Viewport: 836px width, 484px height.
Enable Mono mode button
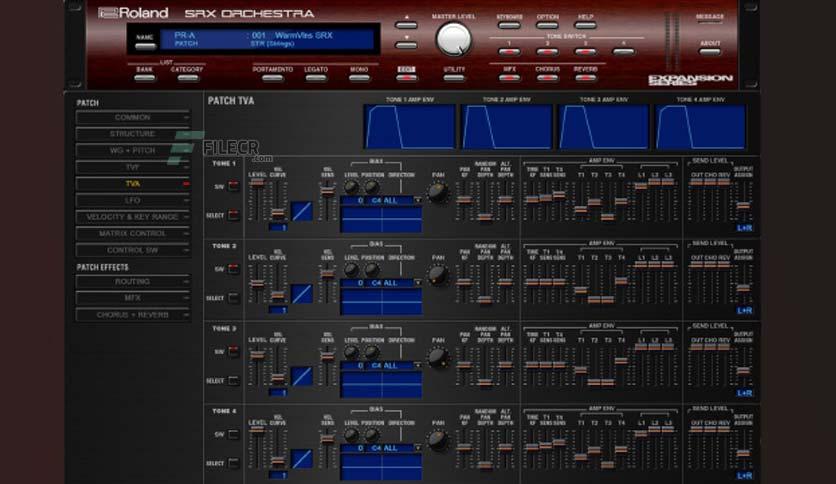click(x=359, y=78)
